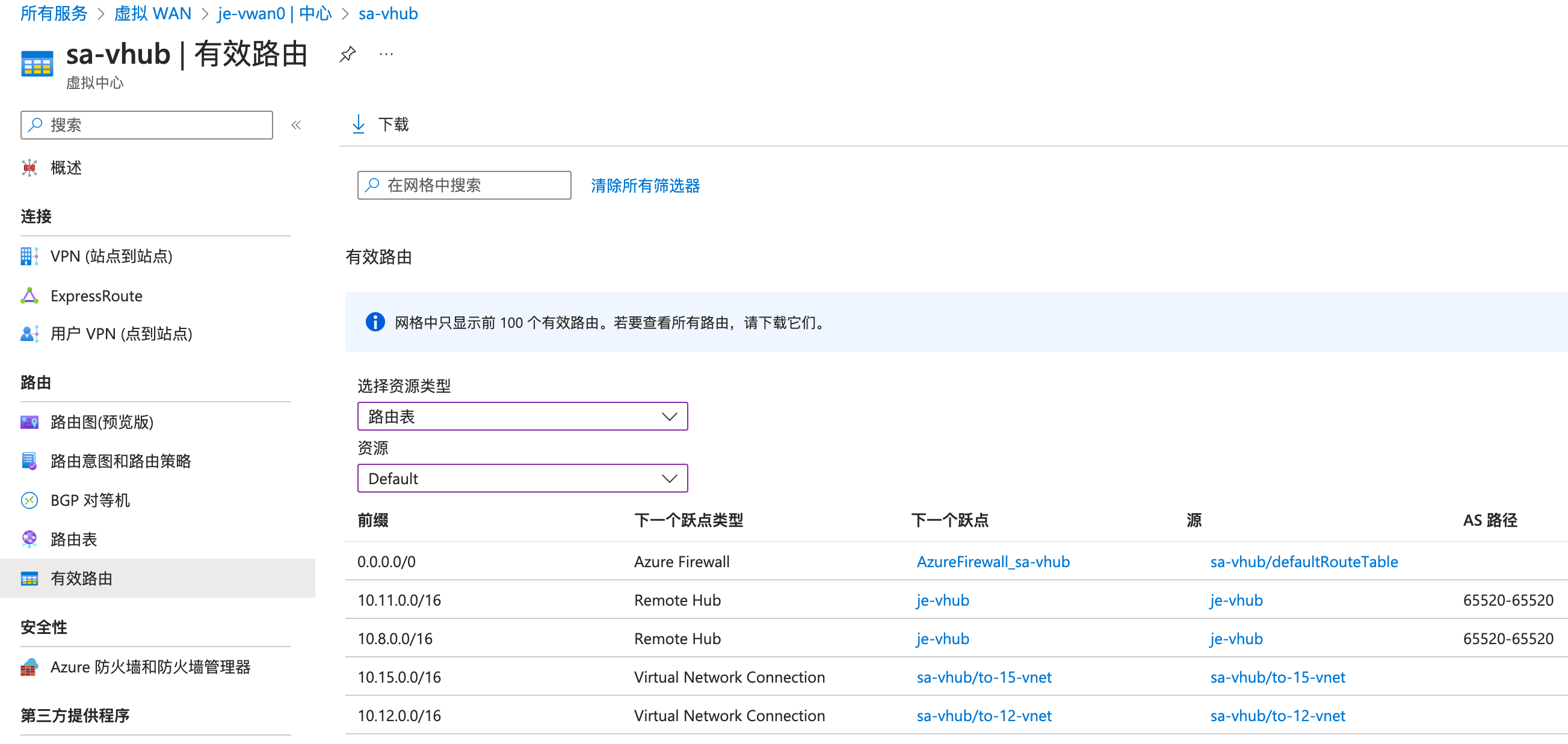Open 路由图(预览版) menu item
Image resolution: width=1568 pixels, height=744 pixels.
coord(102,422)
